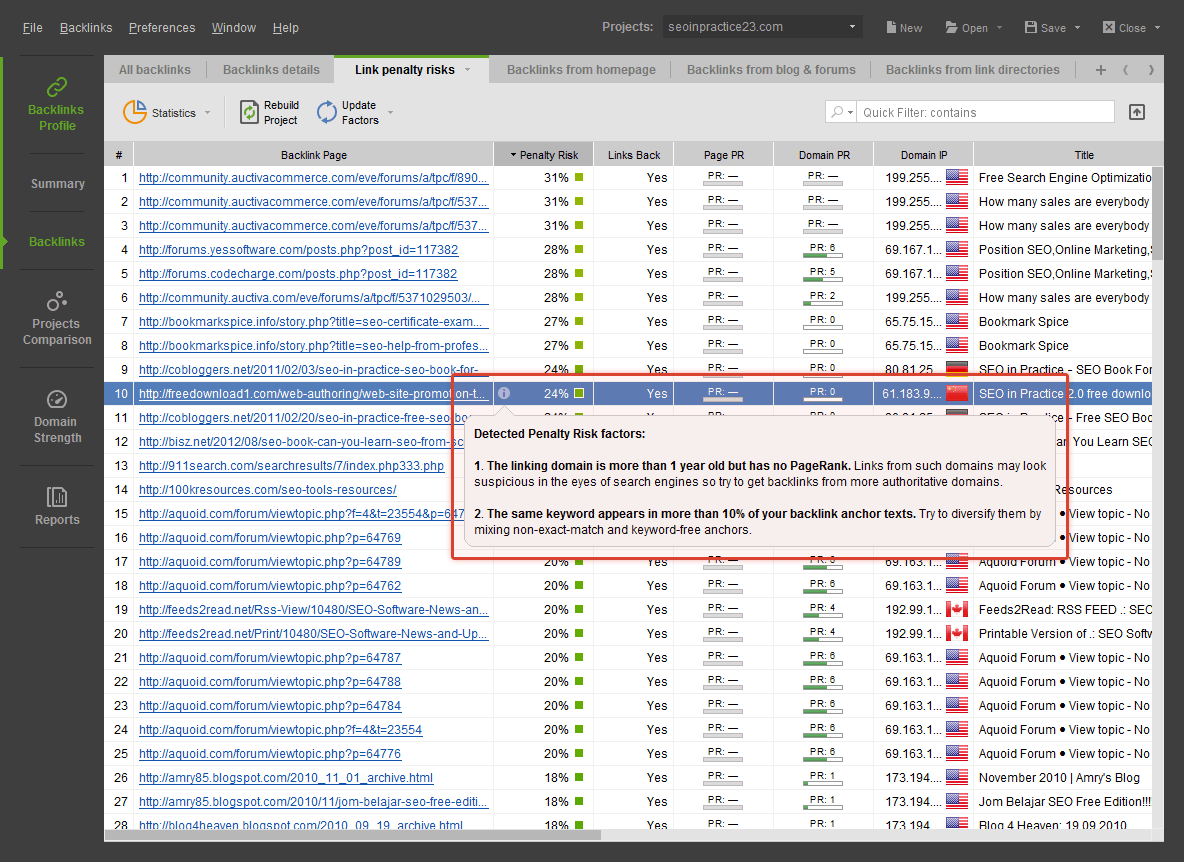The height and width of the screenshot is (862, 1184).
Task: Sort by Page PR column header
Action: [x=723, y=155]
